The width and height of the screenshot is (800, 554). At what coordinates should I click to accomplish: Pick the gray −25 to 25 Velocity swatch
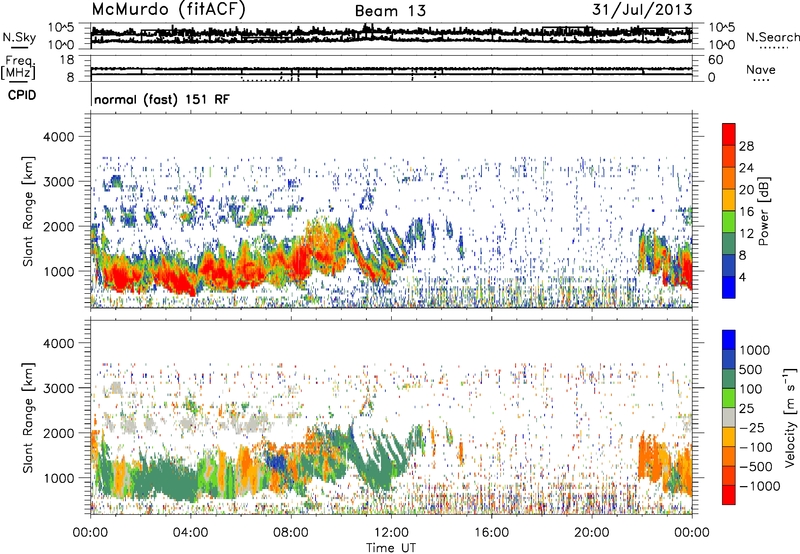pos(729,417)
